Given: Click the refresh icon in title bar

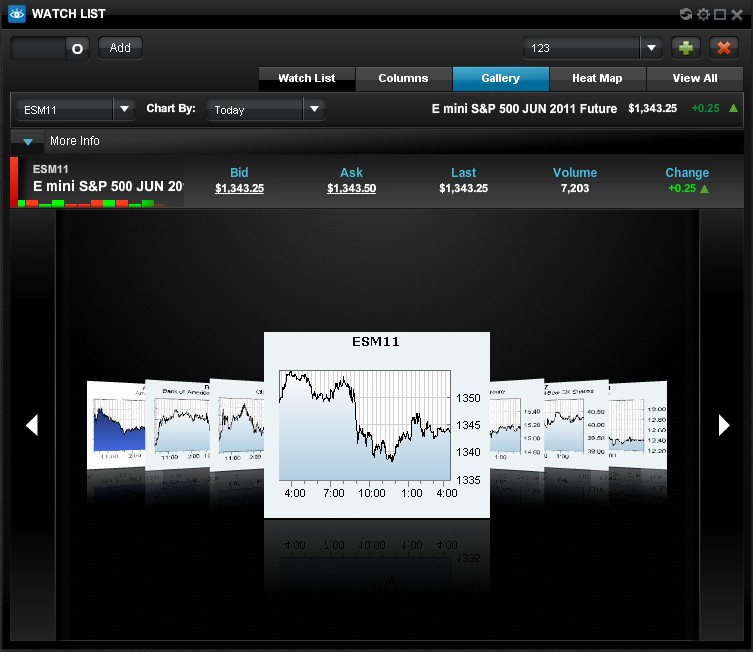Looking at the screenshot, I should [686, 14].
